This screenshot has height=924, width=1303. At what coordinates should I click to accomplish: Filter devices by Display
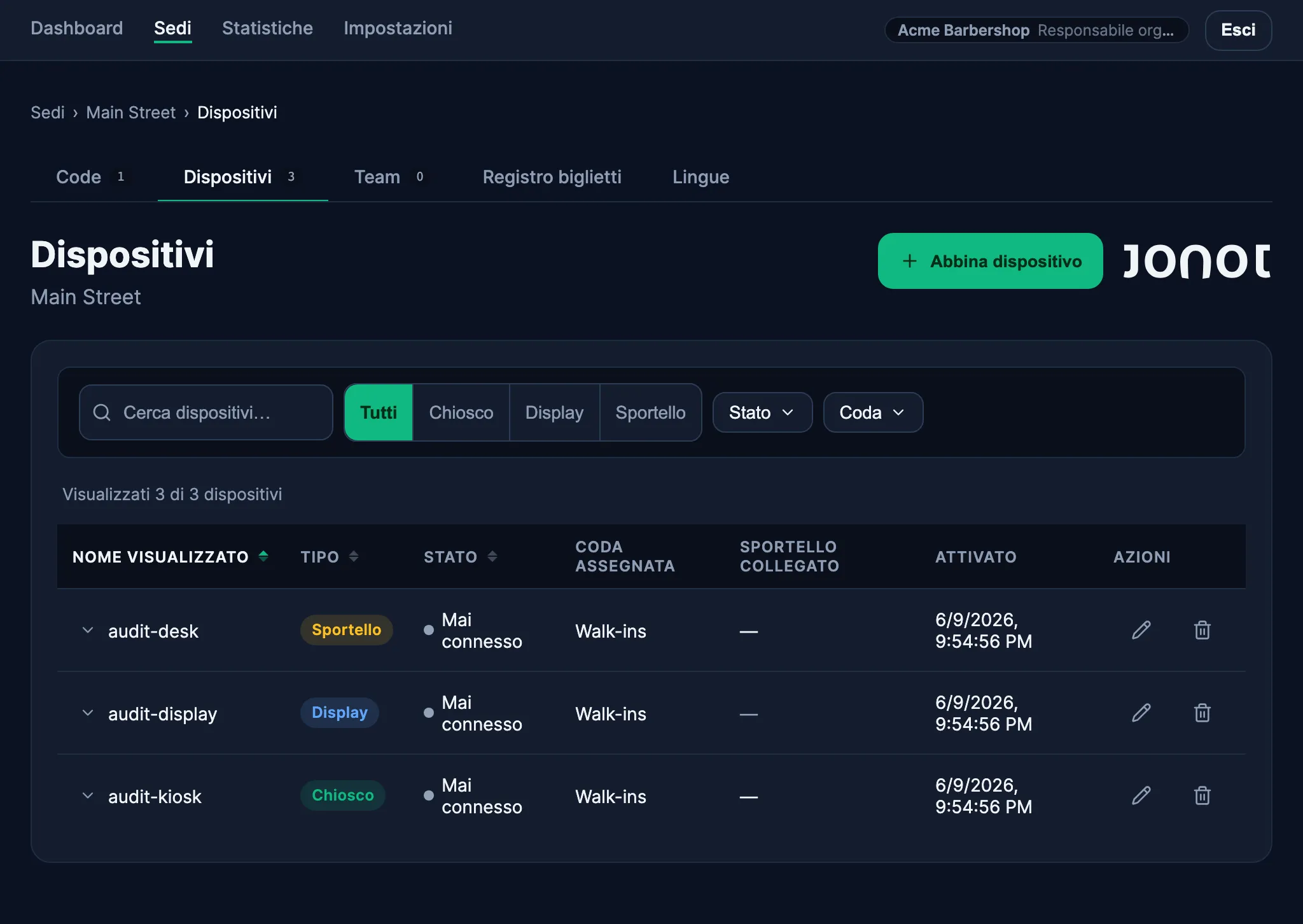[x=554, y=412]
